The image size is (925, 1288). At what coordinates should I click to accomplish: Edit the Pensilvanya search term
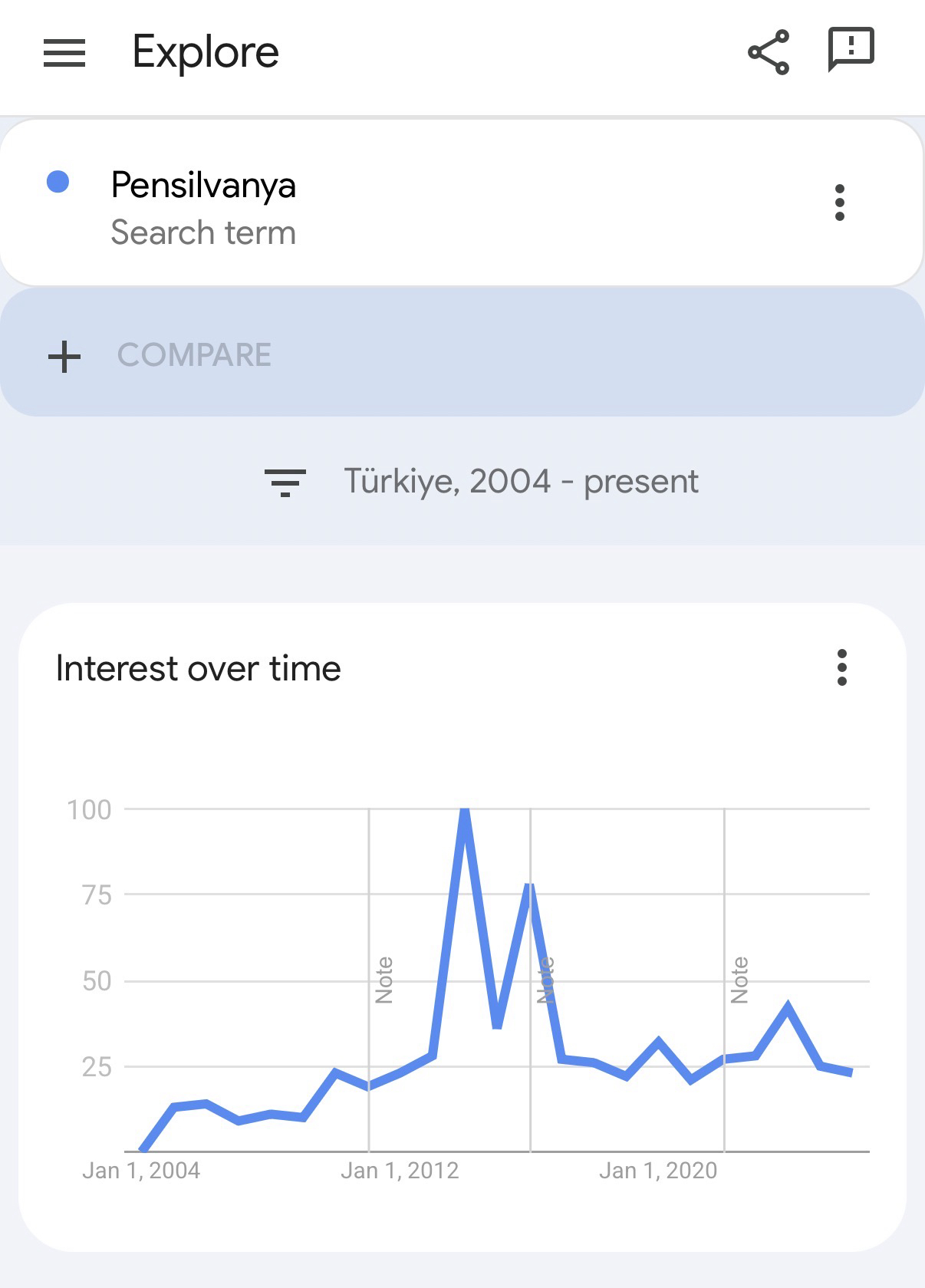tap(203, 186)
